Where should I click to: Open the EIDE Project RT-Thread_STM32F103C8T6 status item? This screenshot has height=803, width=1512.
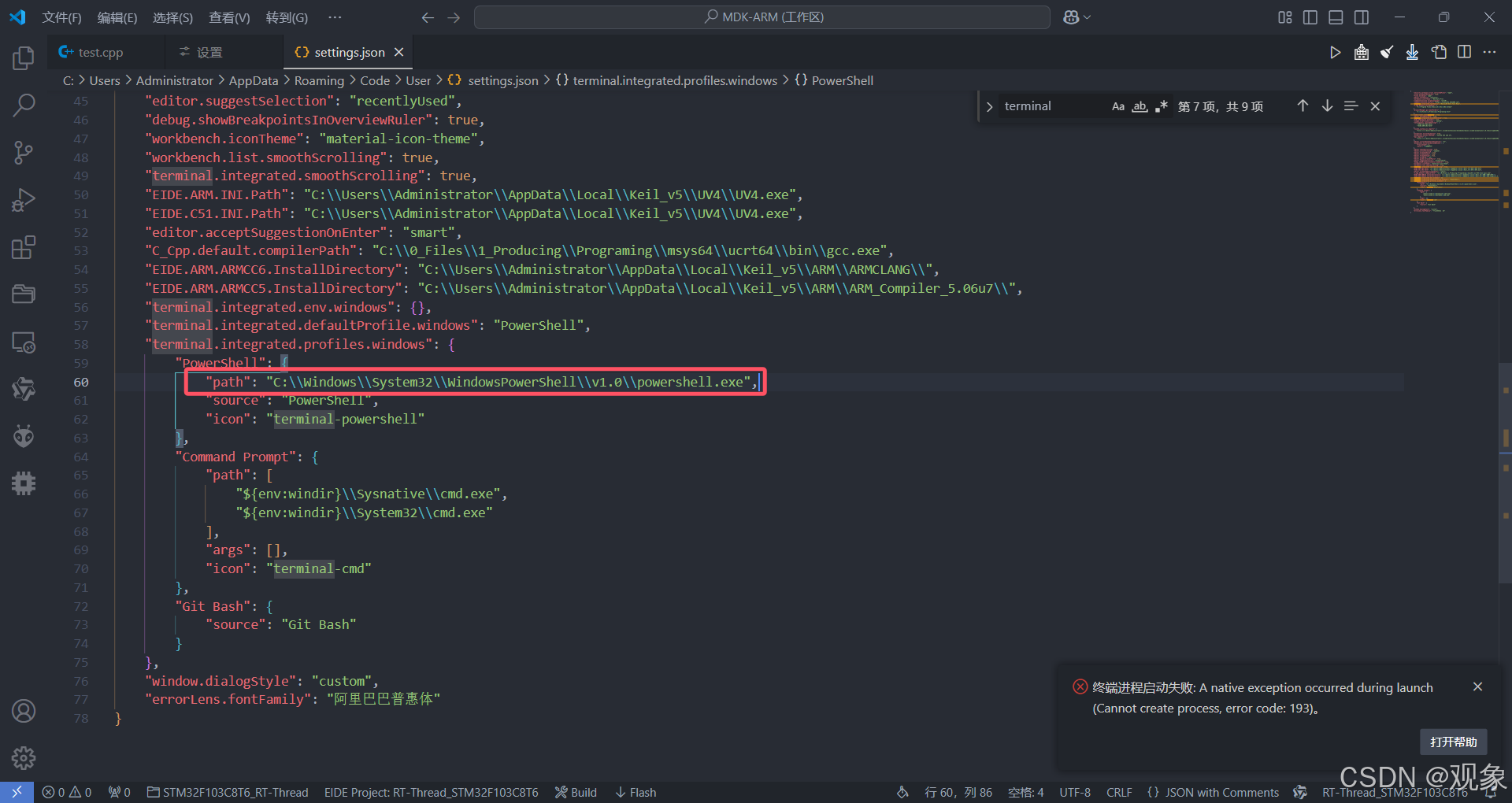coord(431,792)
